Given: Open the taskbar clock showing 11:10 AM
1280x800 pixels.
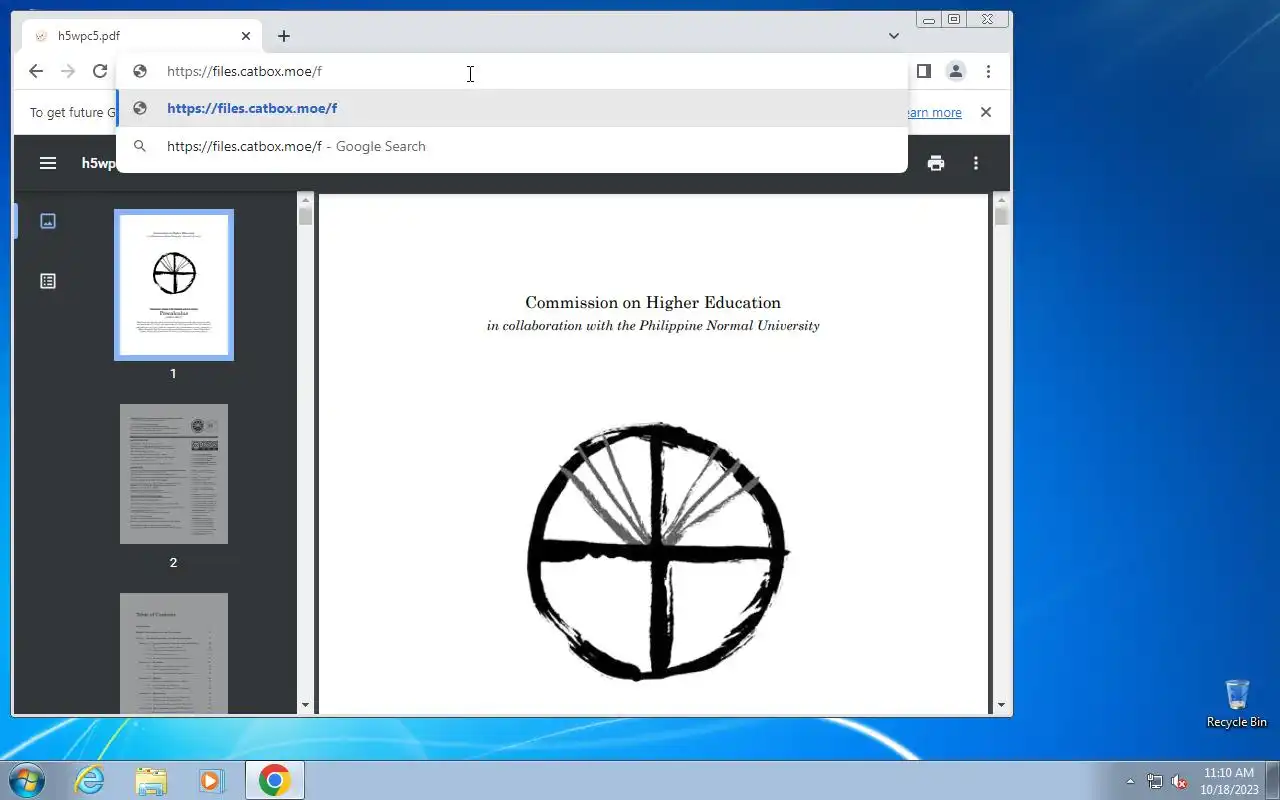Looking at the screenshot, I should [x=1229, y=781].
